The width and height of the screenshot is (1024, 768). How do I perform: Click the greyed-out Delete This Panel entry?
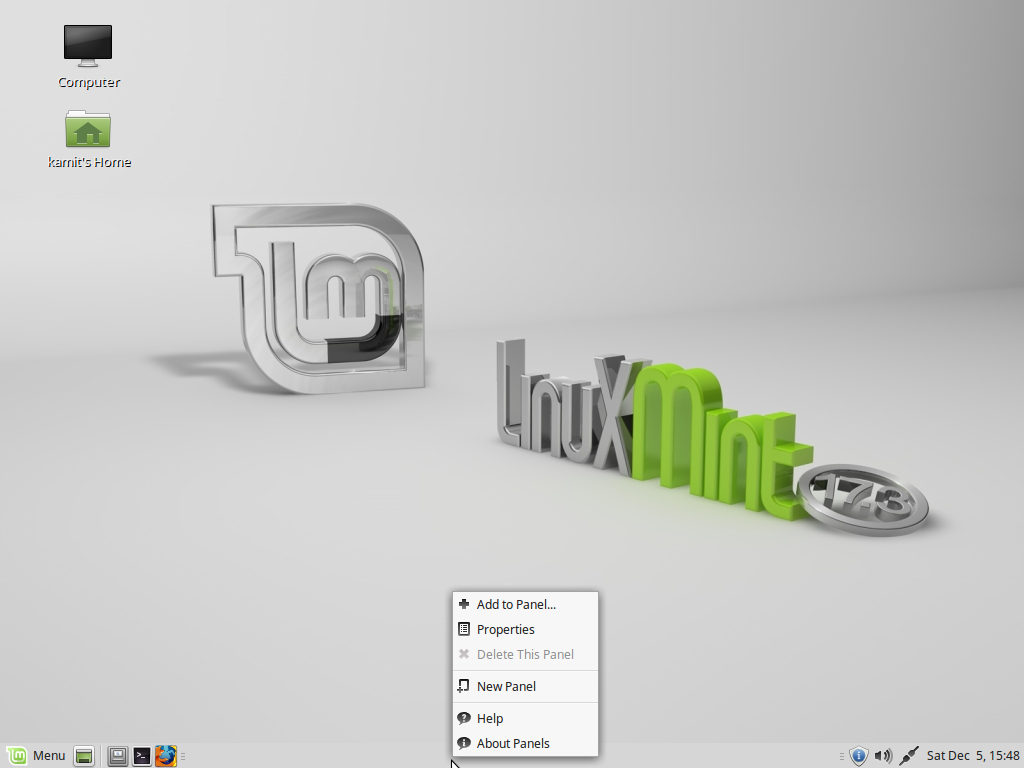coord(527,654)
